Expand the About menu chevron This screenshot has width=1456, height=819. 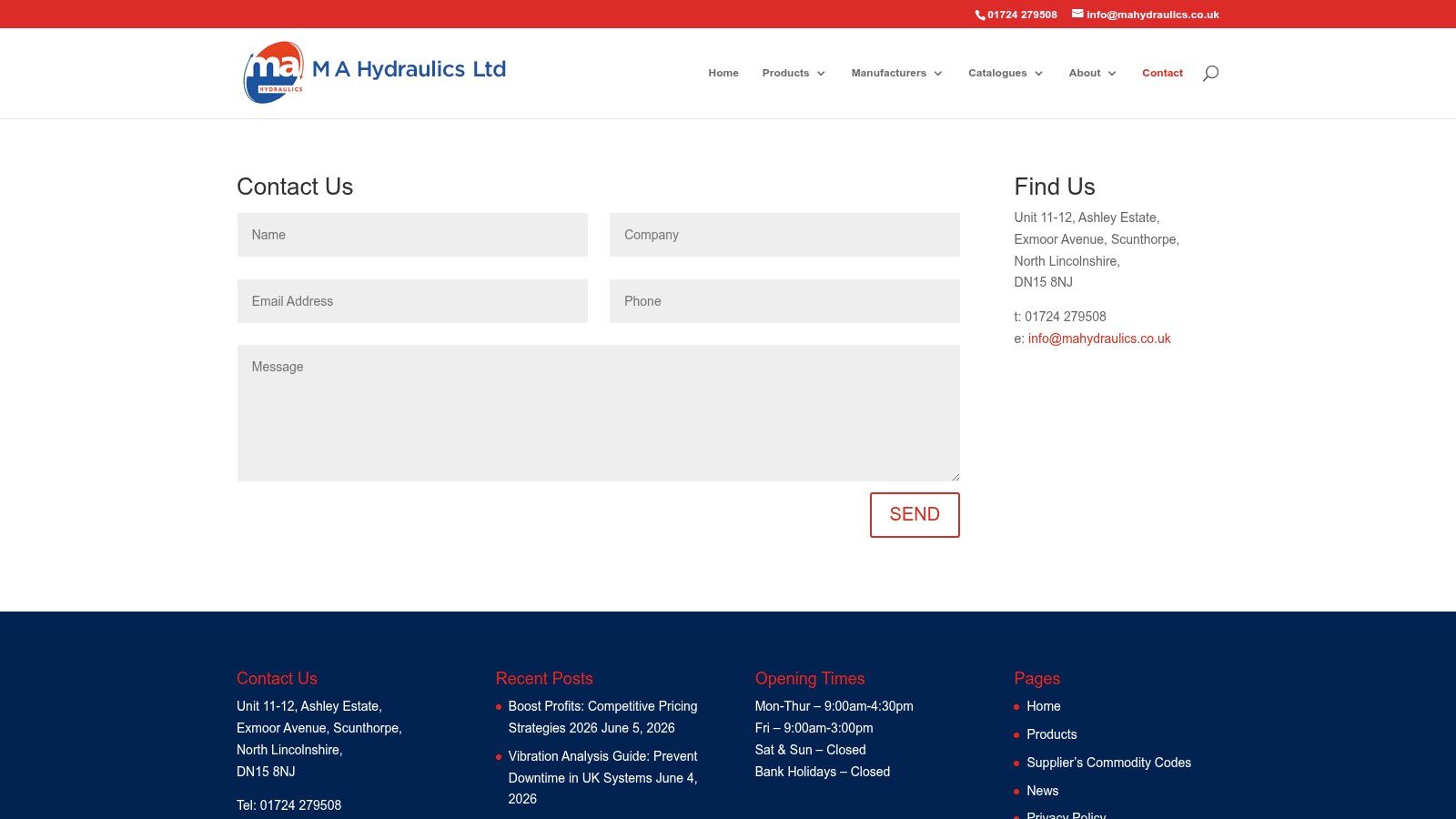click(1112, 74)
